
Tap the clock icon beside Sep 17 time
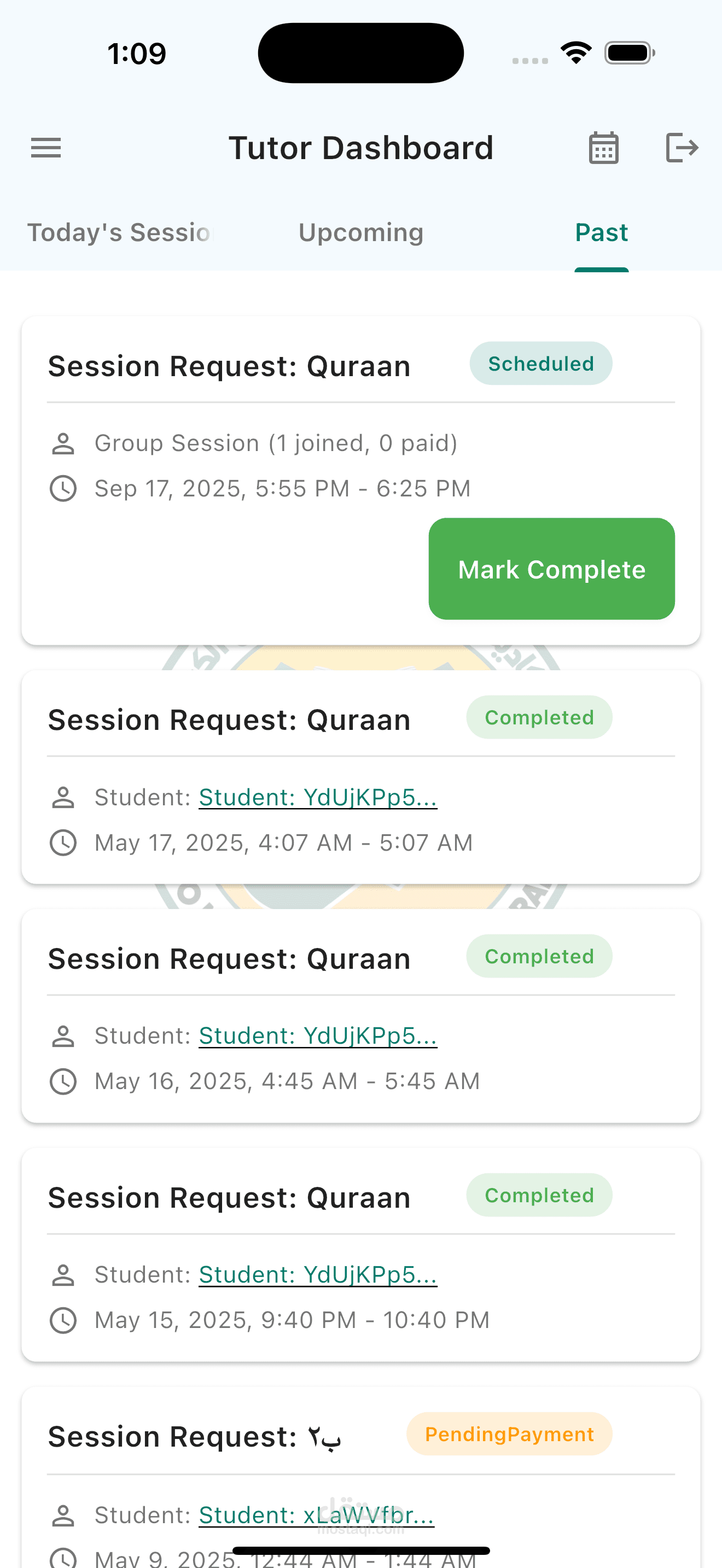click(63, 489)
